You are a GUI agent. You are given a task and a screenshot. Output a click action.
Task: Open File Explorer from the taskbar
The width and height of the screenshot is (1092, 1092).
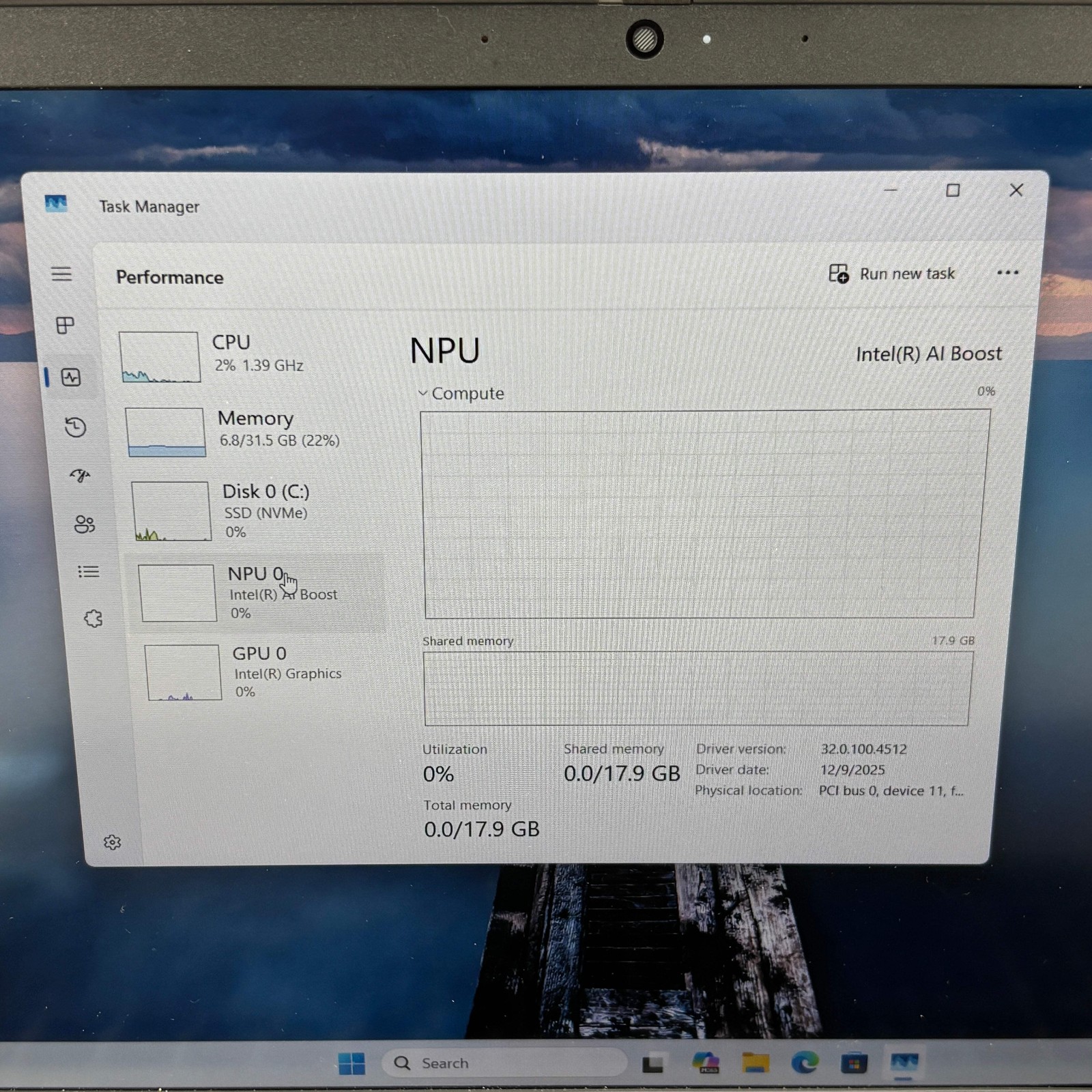pos(756,1063)
